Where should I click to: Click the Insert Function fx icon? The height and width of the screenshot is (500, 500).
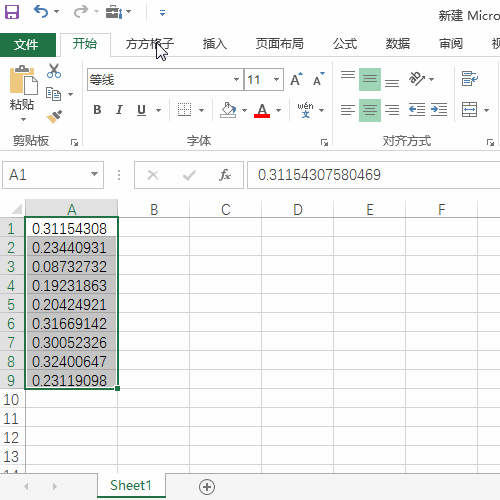click(225, 175)
